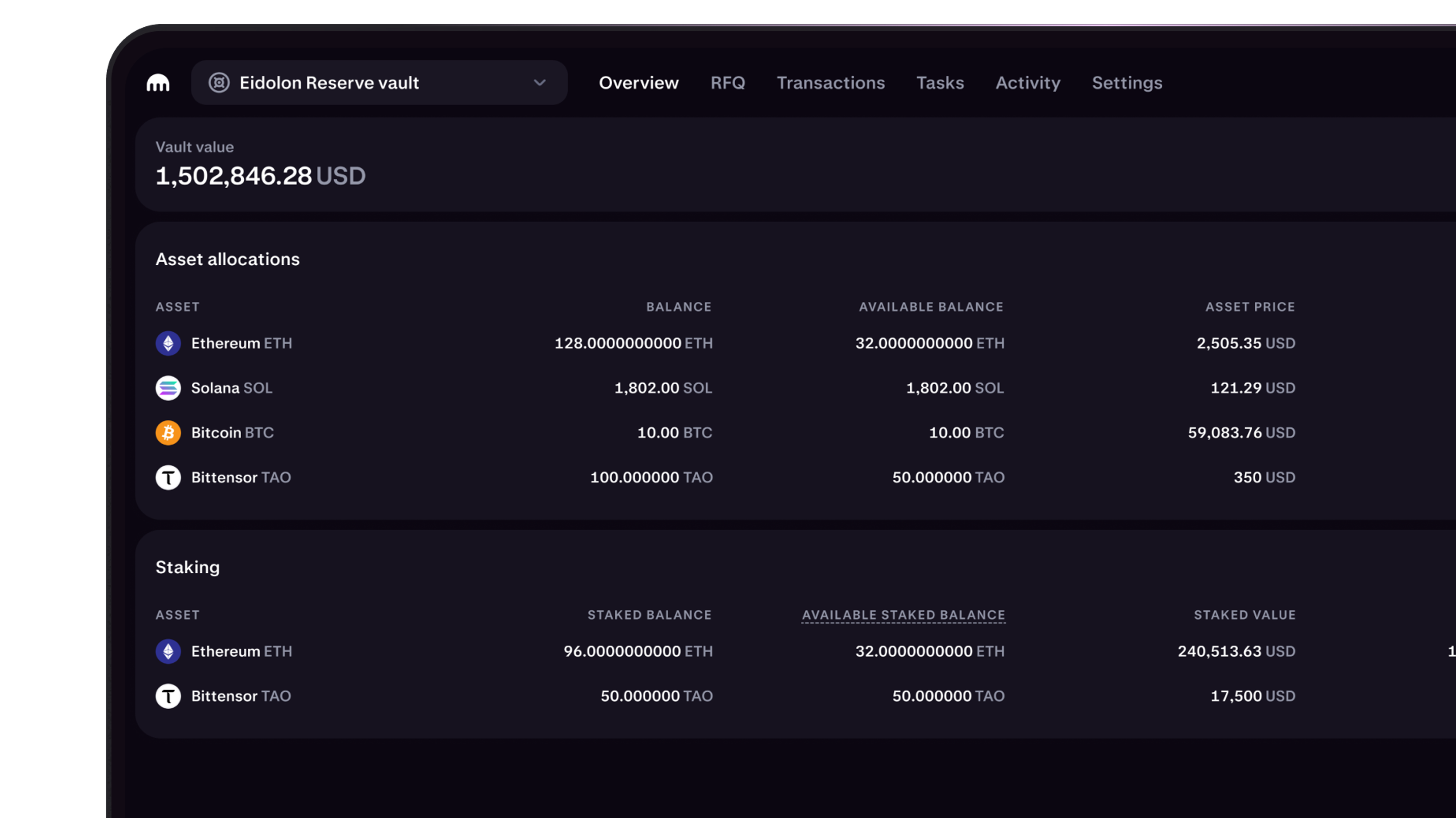This screenshot has height=818, width=1456.
Task: Click the Bittensor icon in the Staking section
Action: point(167,696)
